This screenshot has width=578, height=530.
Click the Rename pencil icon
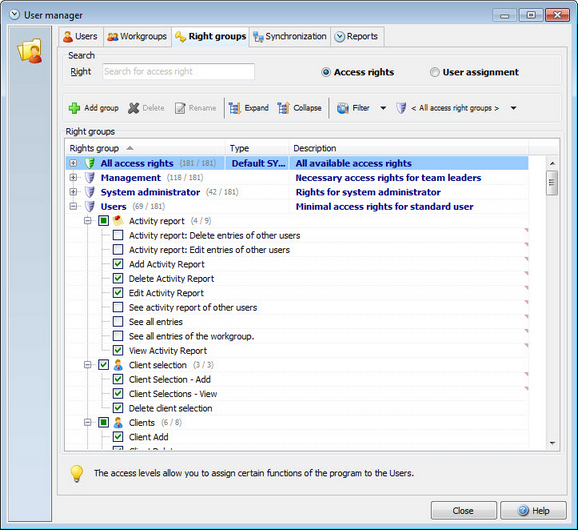[x=180, y=108]
